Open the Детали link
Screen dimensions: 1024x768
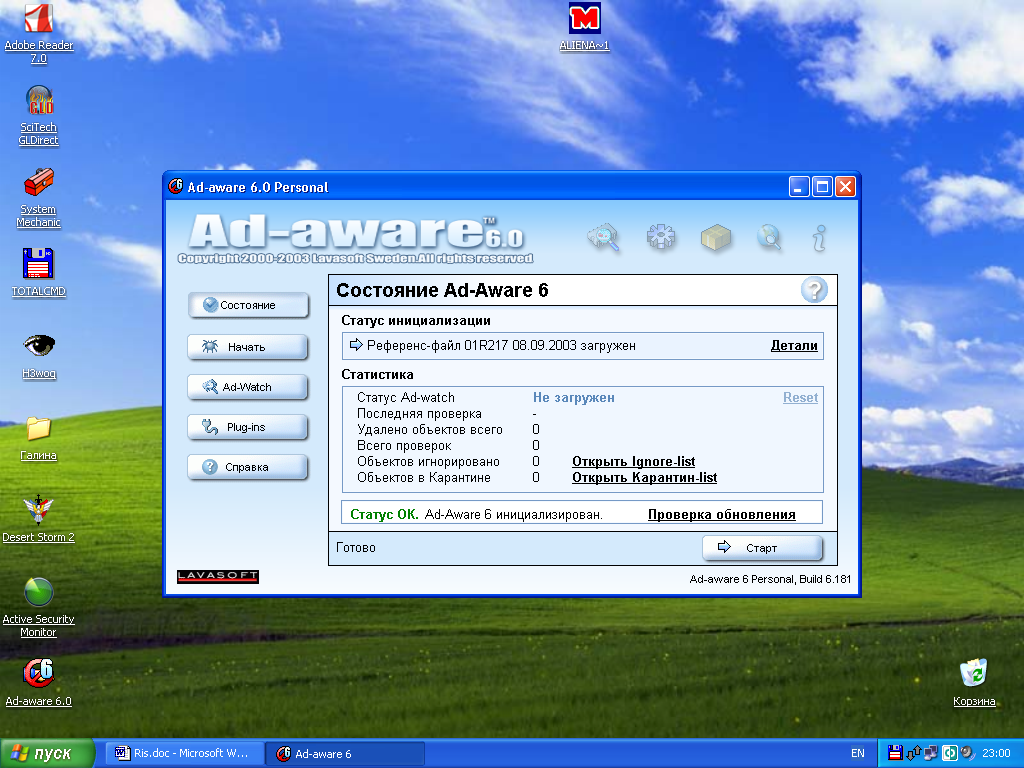point(794,345)
